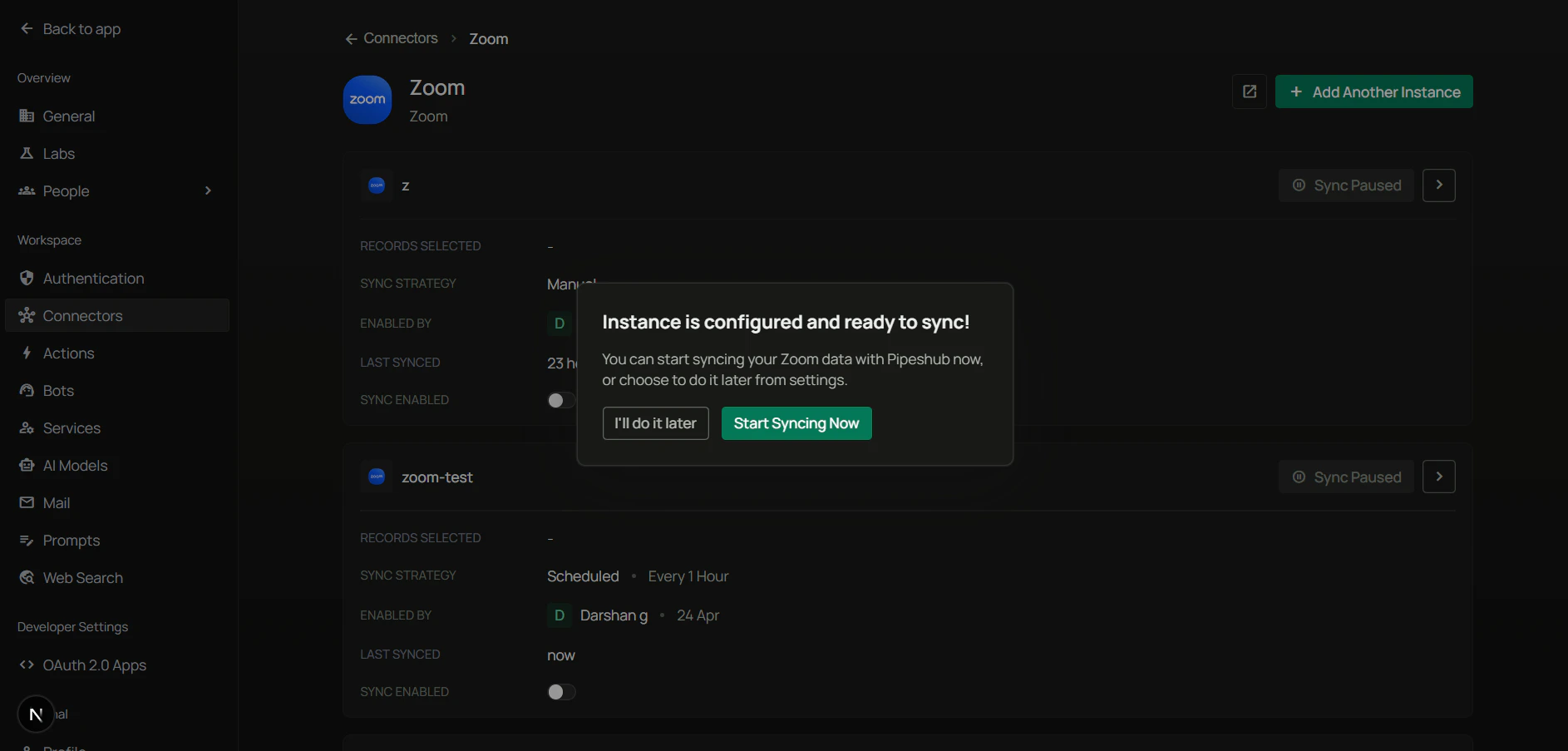Viewport: 1568px width, 751px height.
Task: Click the Every 1 Hour schedule text
Action: point(688,576)
